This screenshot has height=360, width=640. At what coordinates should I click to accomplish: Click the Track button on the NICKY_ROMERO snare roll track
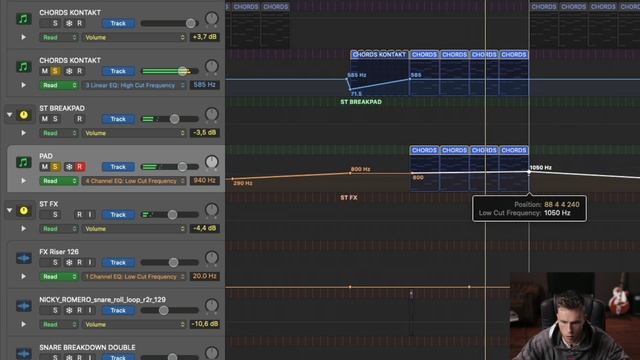(118, 311)
